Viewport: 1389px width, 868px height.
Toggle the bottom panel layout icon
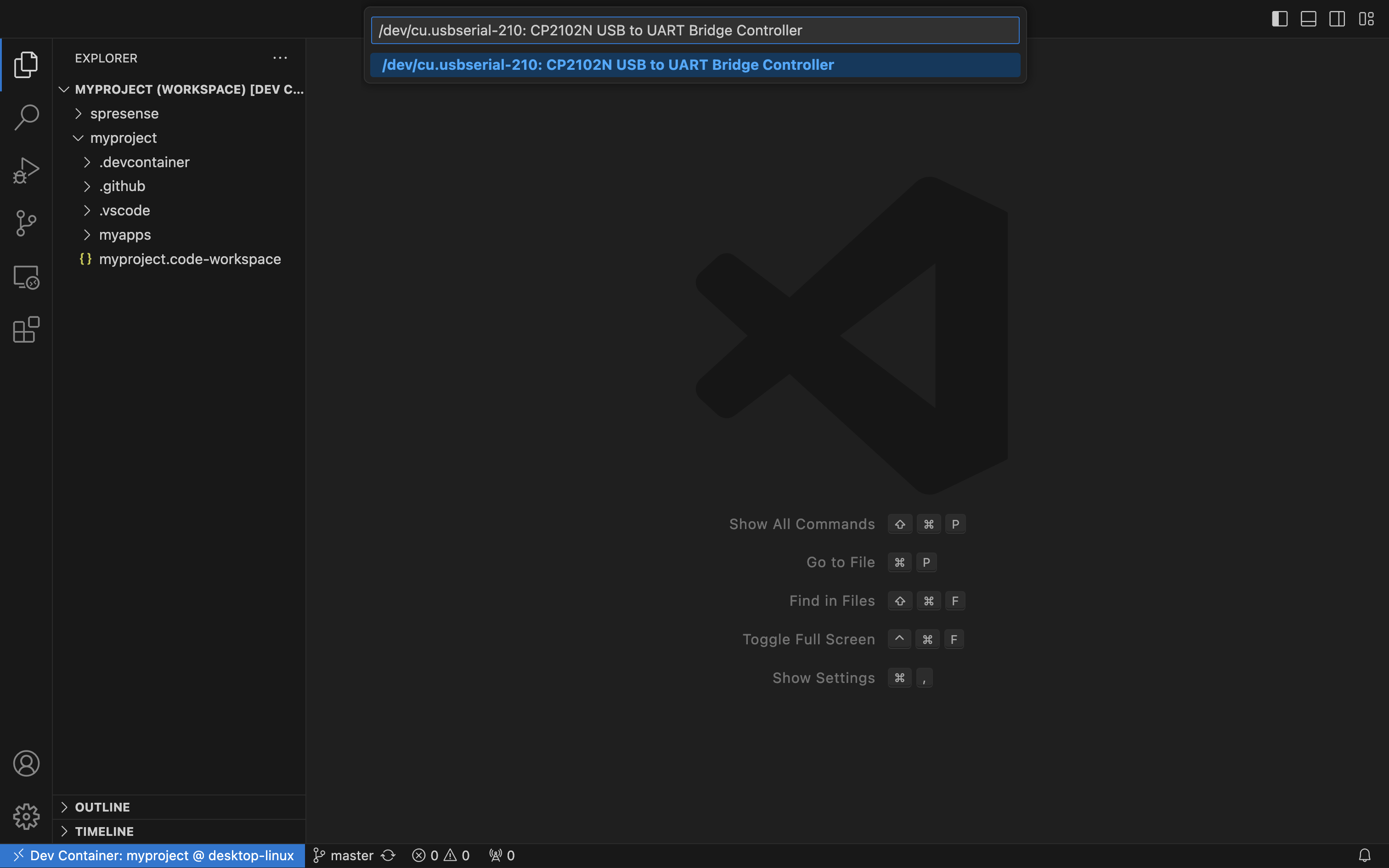pyautogui.click(x=1308, y=19)
